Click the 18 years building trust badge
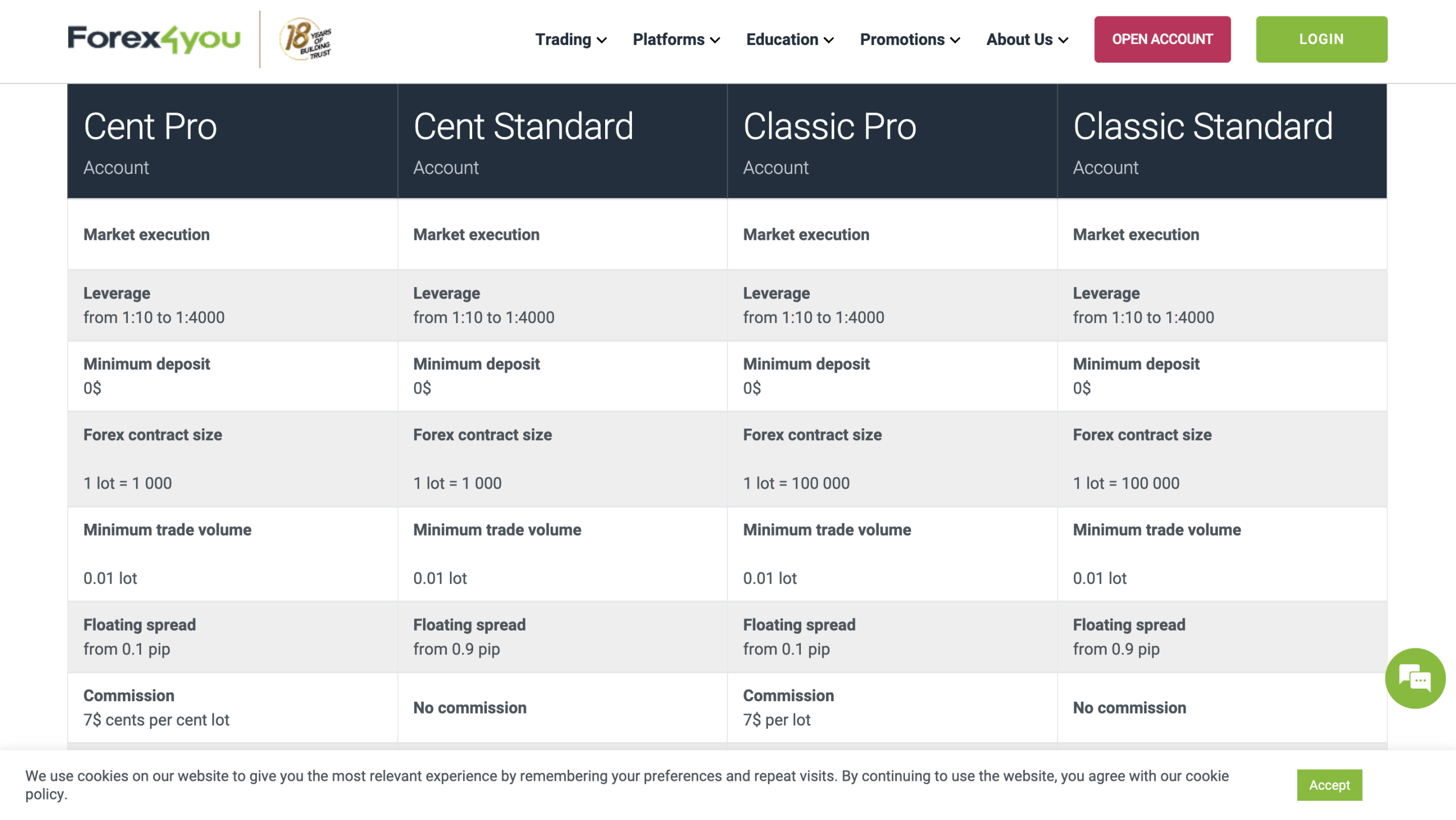Image resolution: width=1456 pixels, height=820 pixels. pyautogui.click(x=305, y=39)
